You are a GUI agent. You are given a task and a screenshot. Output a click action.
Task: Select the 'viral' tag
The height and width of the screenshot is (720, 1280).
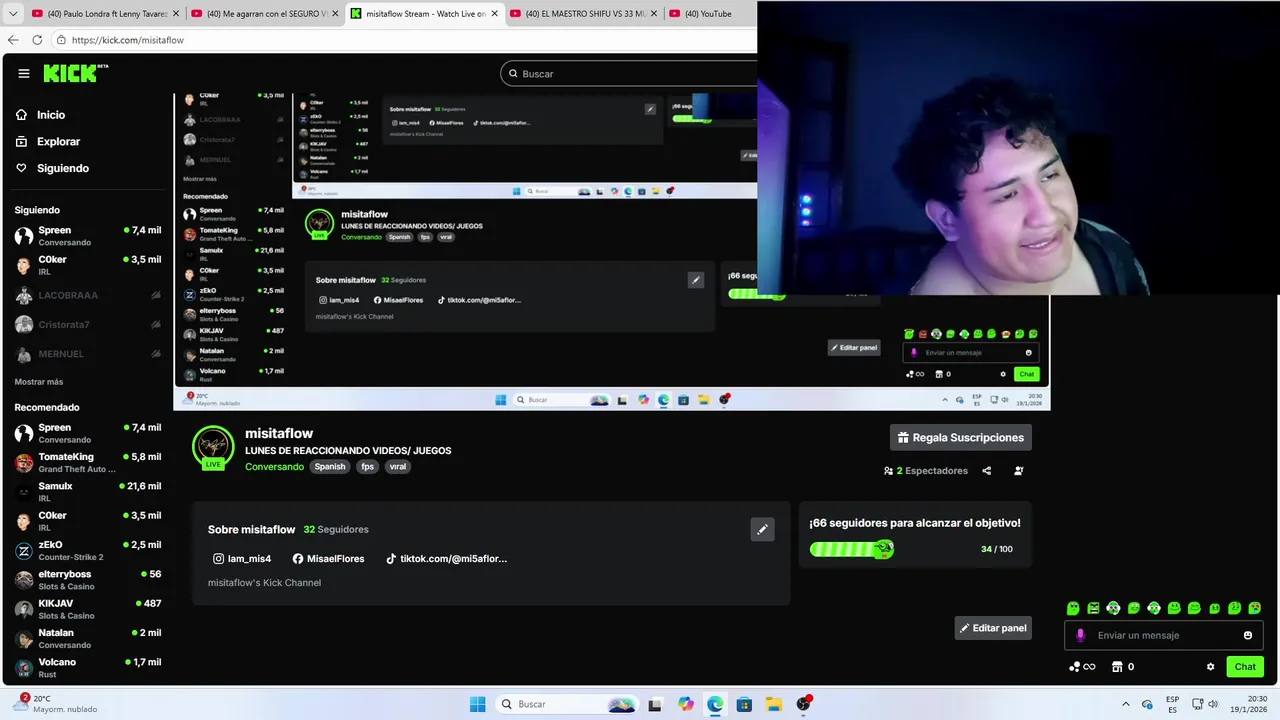click(398, 467)
